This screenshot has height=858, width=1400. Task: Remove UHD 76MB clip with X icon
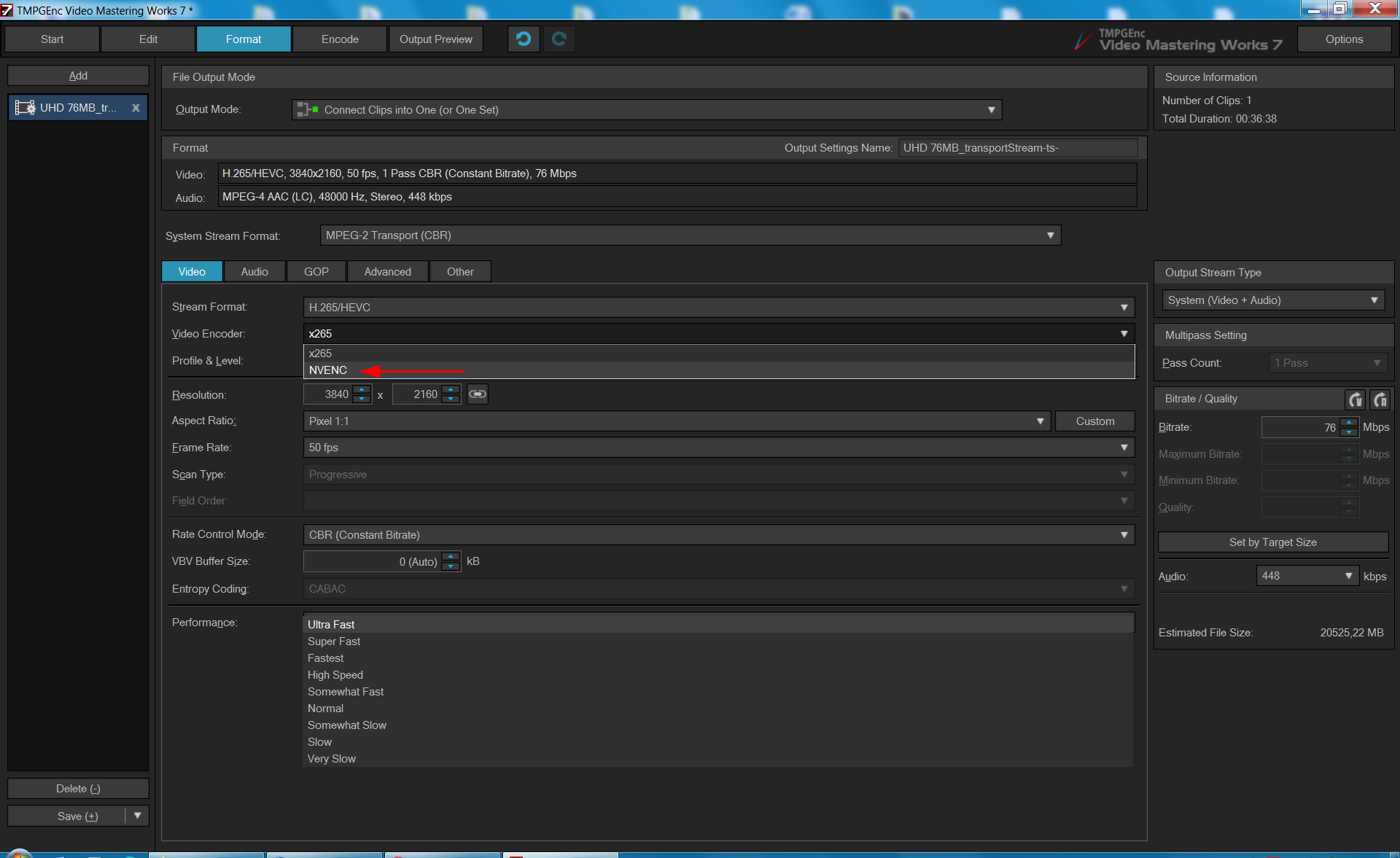pyautogui.click(x=136, y=108)
